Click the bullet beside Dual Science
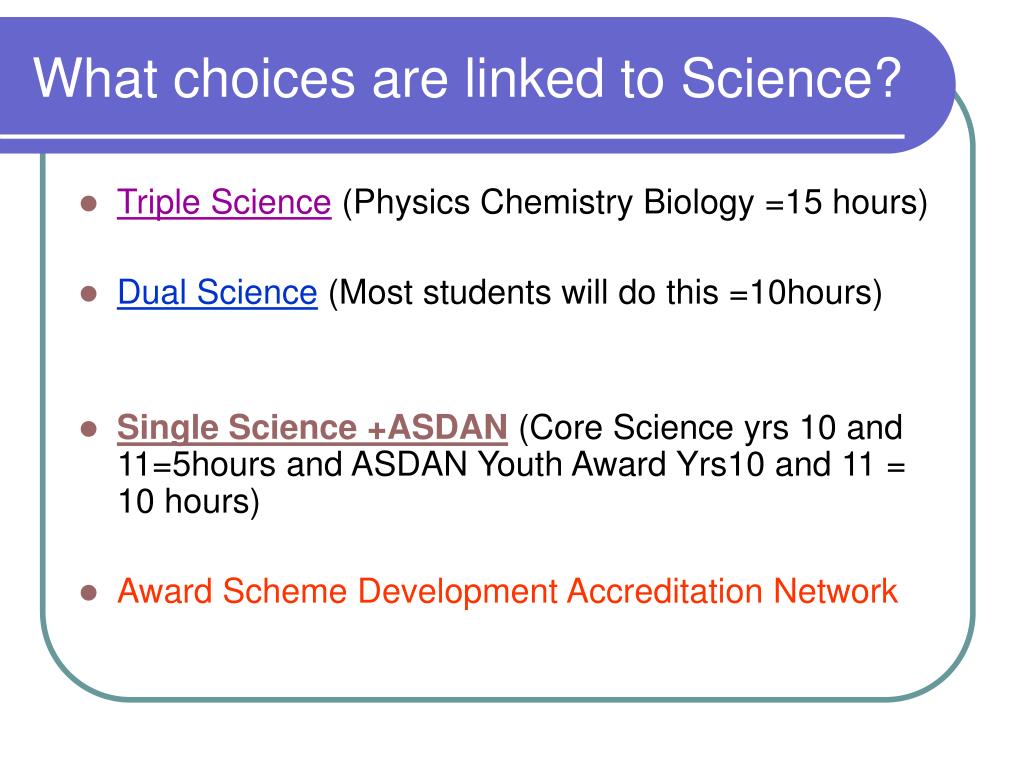Image resolution: width=1024 pixels, height=768 pixels. [x=89, y=294]
